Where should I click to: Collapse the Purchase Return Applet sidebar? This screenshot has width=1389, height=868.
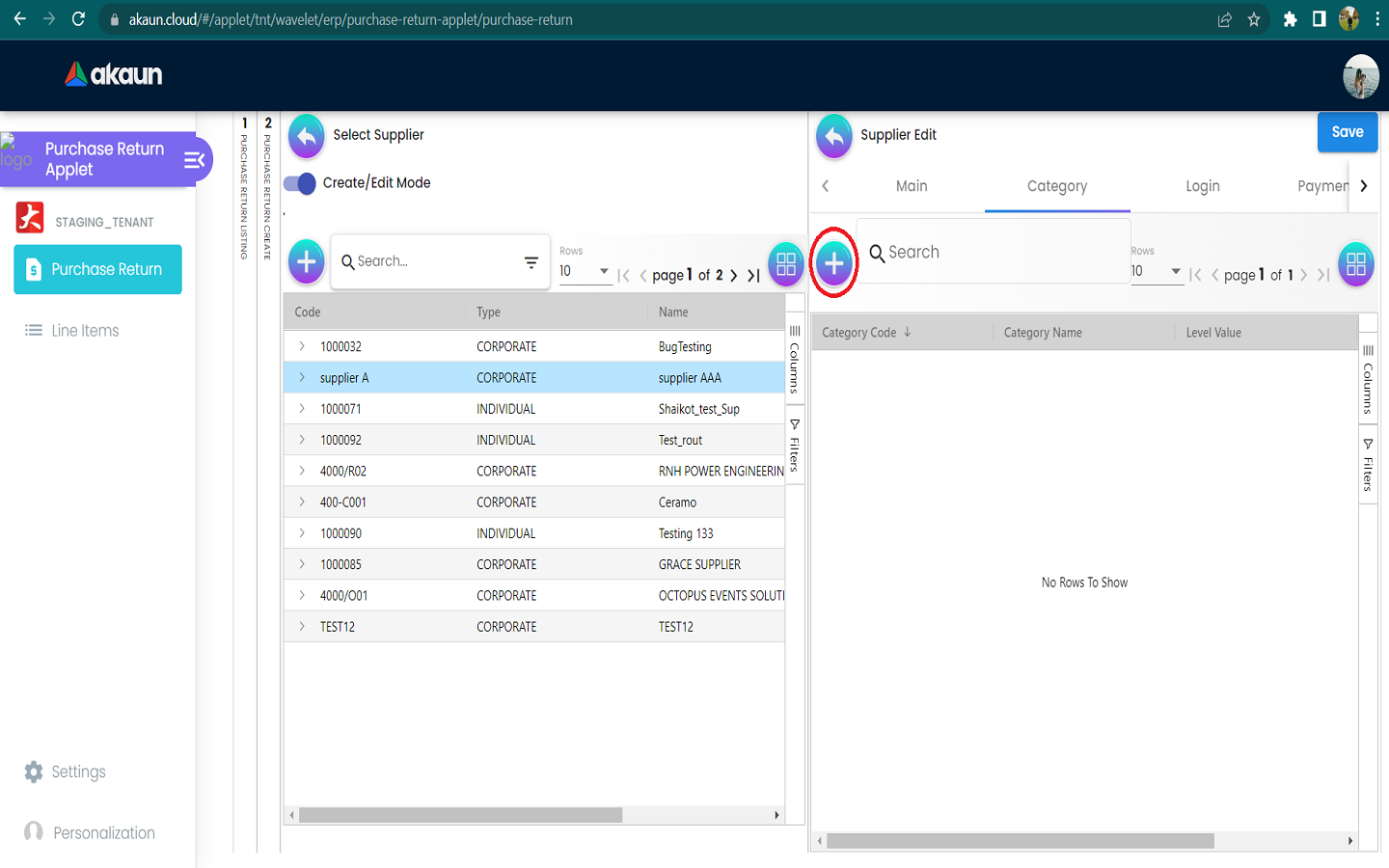tap(194, 160)
